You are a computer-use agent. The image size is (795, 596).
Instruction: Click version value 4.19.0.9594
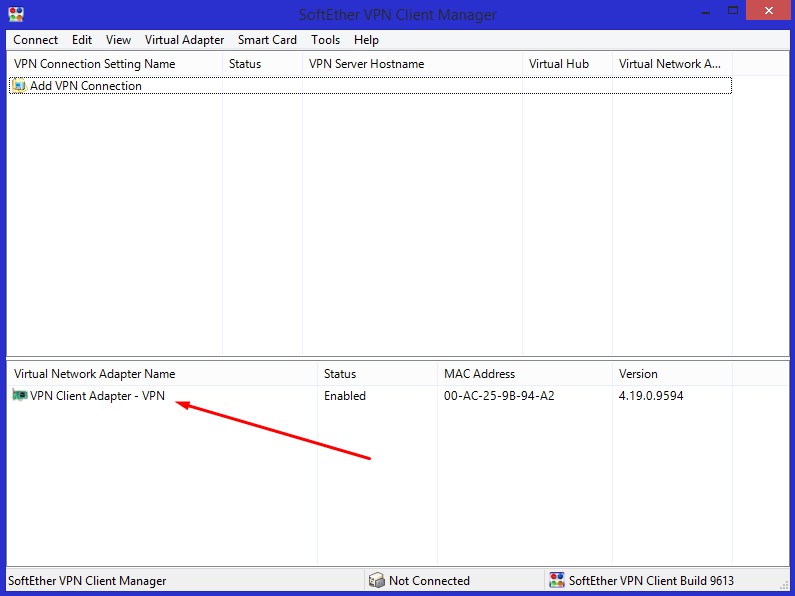651,396
